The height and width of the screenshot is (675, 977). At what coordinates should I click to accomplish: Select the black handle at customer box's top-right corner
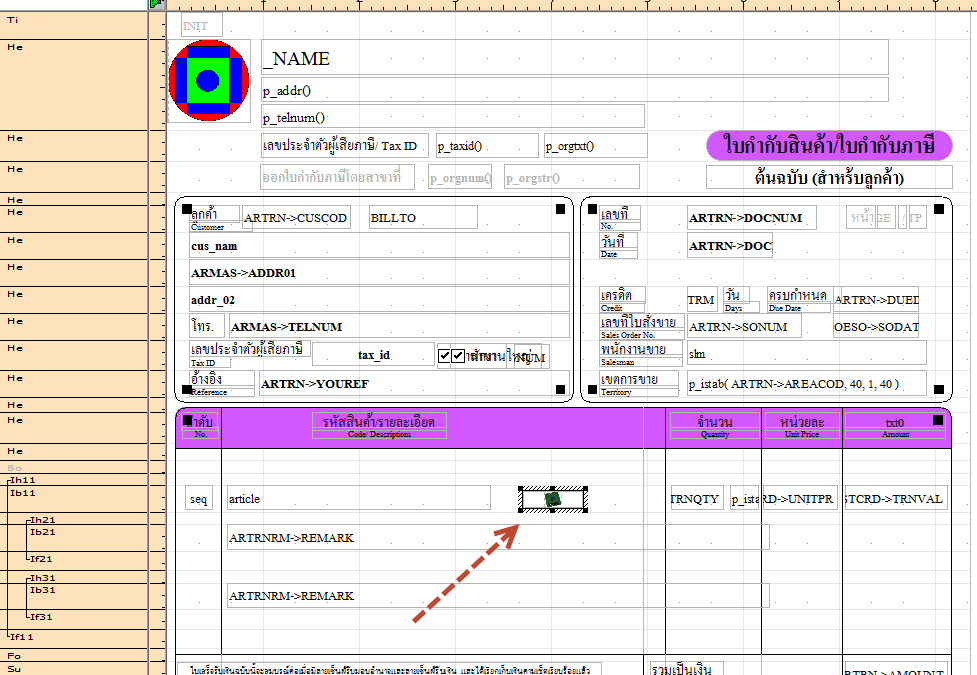563,209
